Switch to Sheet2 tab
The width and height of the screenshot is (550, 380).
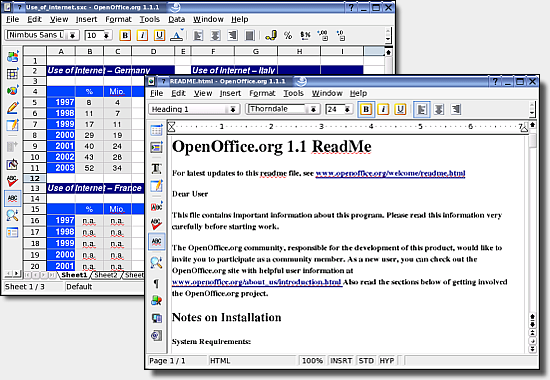(106, 275)
